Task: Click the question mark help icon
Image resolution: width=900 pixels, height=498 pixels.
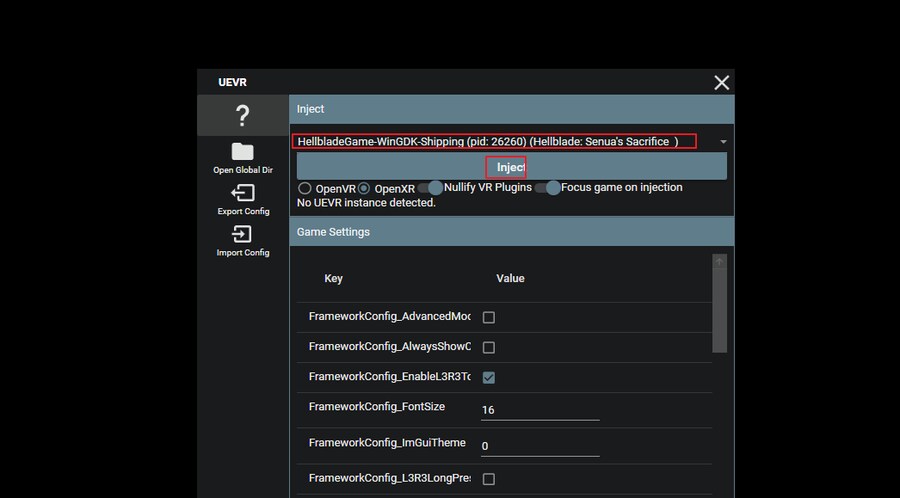Action: pyautogui.click(x=242, y=116)
